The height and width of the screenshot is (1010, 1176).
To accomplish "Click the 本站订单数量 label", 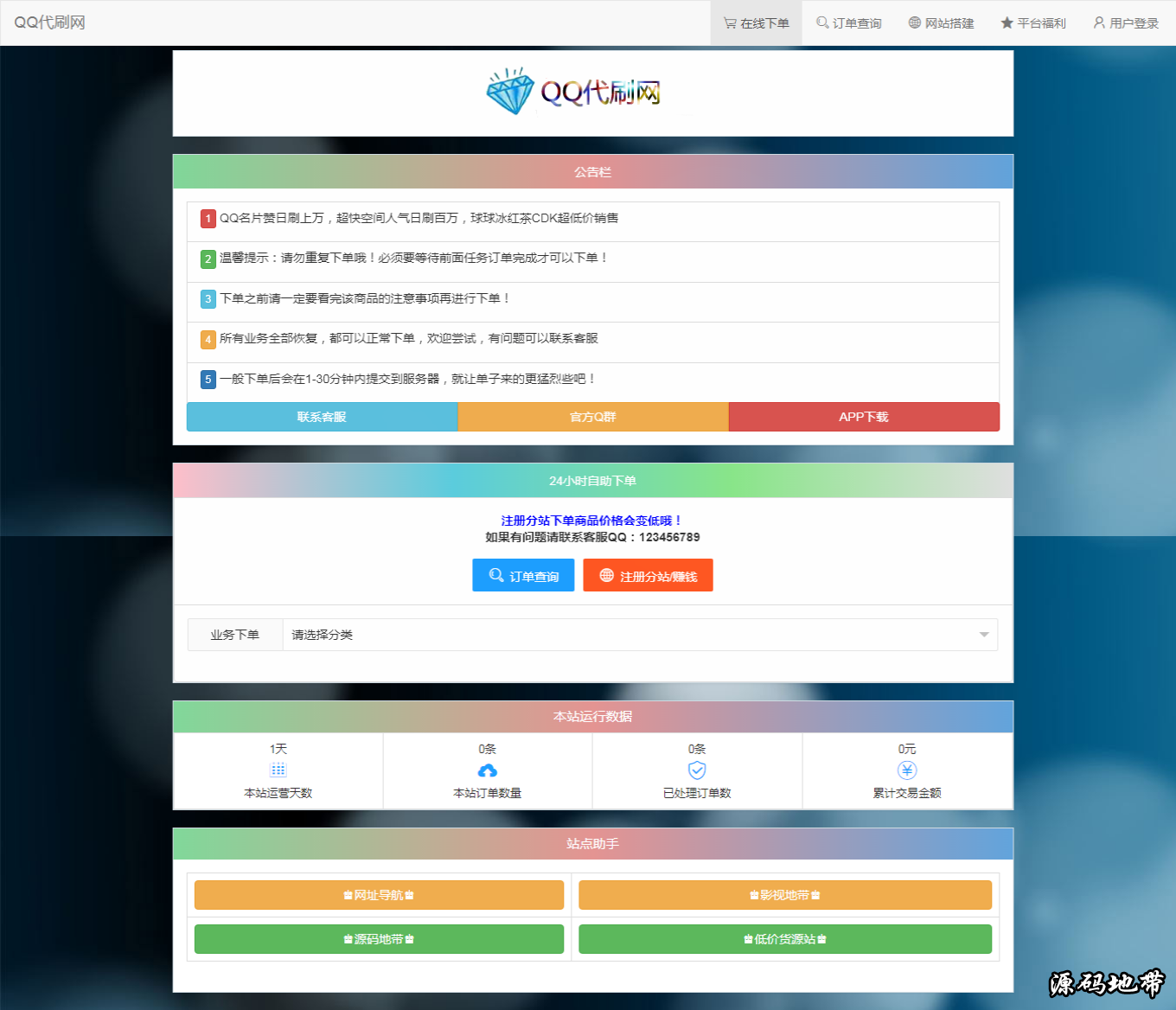I will (488, 793).
